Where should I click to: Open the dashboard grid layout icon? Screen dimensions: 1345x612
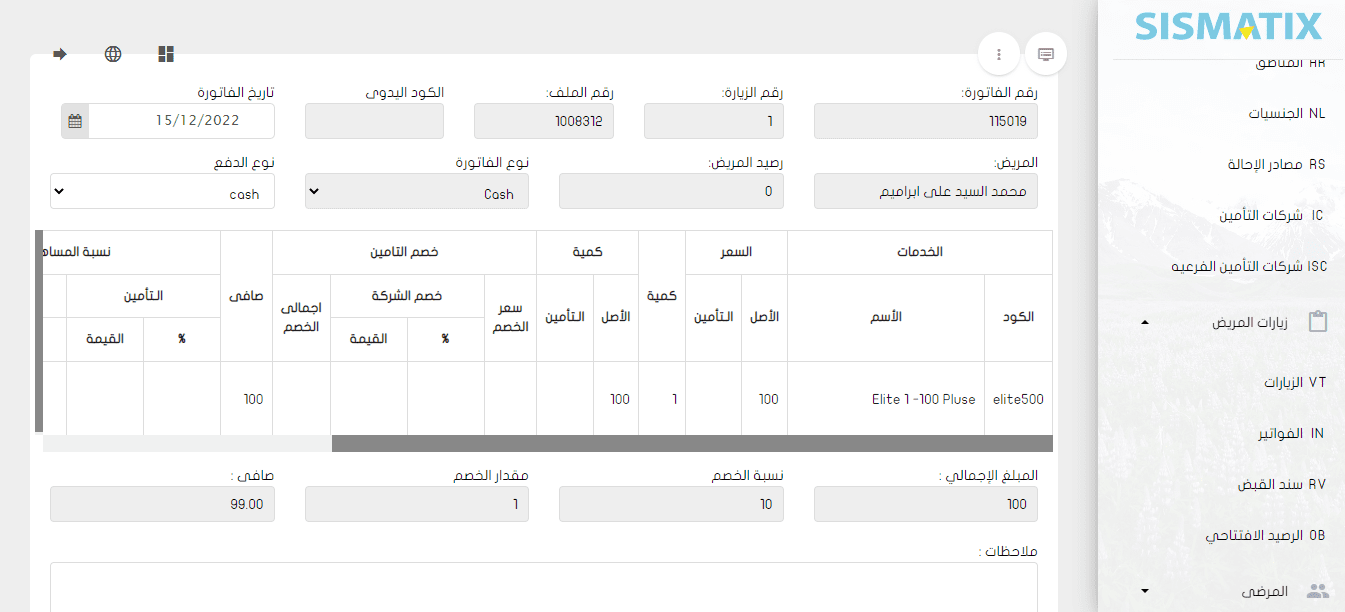coord(166,54)
